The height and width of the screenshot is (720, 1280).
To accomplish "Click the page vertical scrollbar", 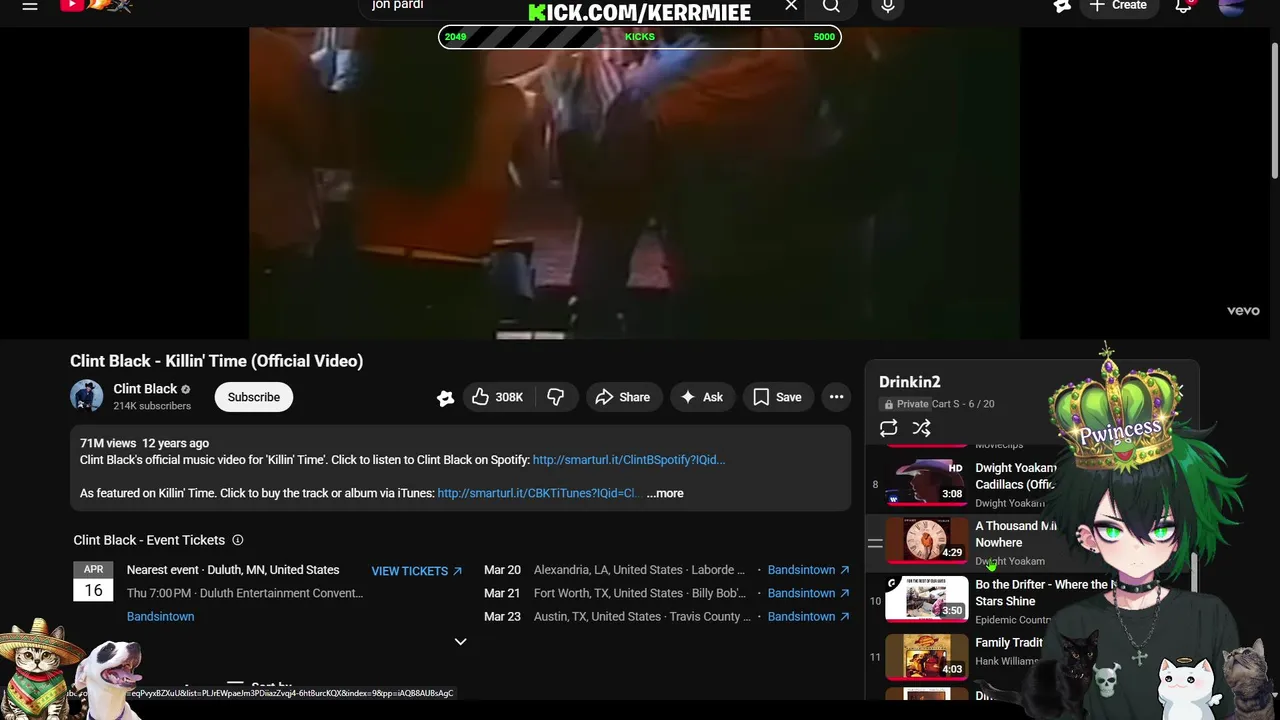I will pyautogui.click(x=1274, y=110).
